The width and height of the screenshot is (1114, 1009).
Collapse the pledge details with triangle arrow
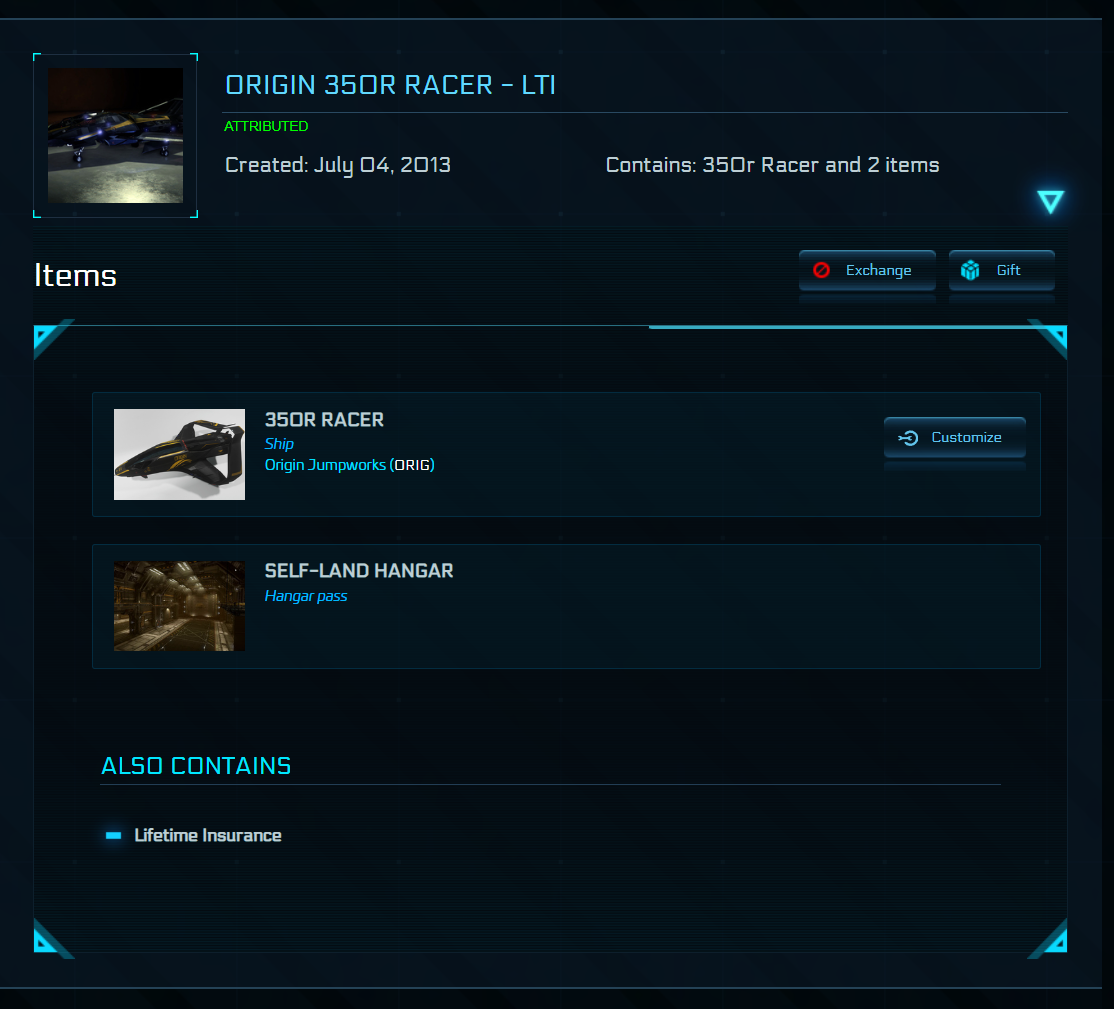(x=1050, y=202)
